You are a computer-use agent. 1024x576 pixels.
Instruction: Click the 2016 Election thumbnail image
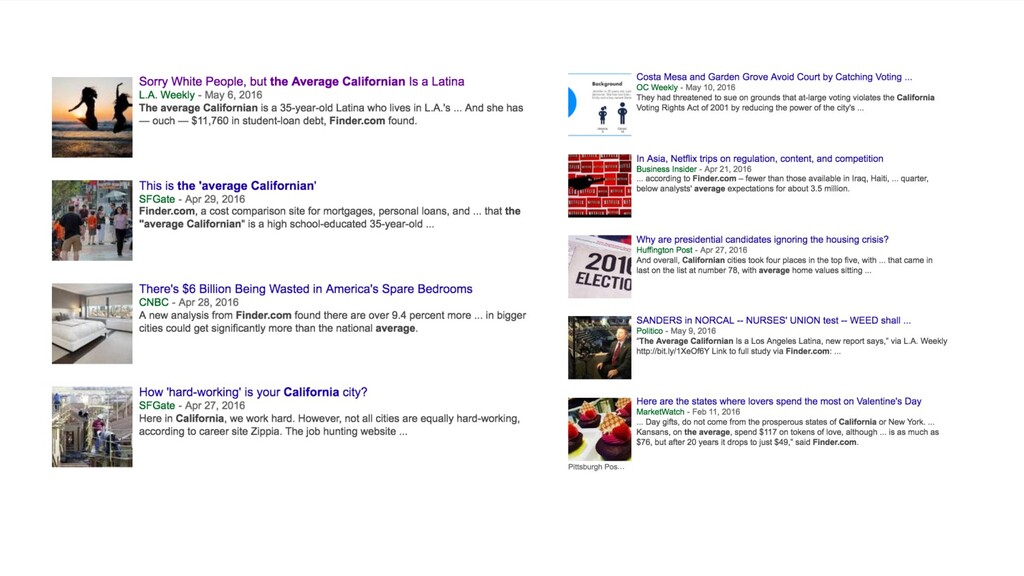coord(600,266)
